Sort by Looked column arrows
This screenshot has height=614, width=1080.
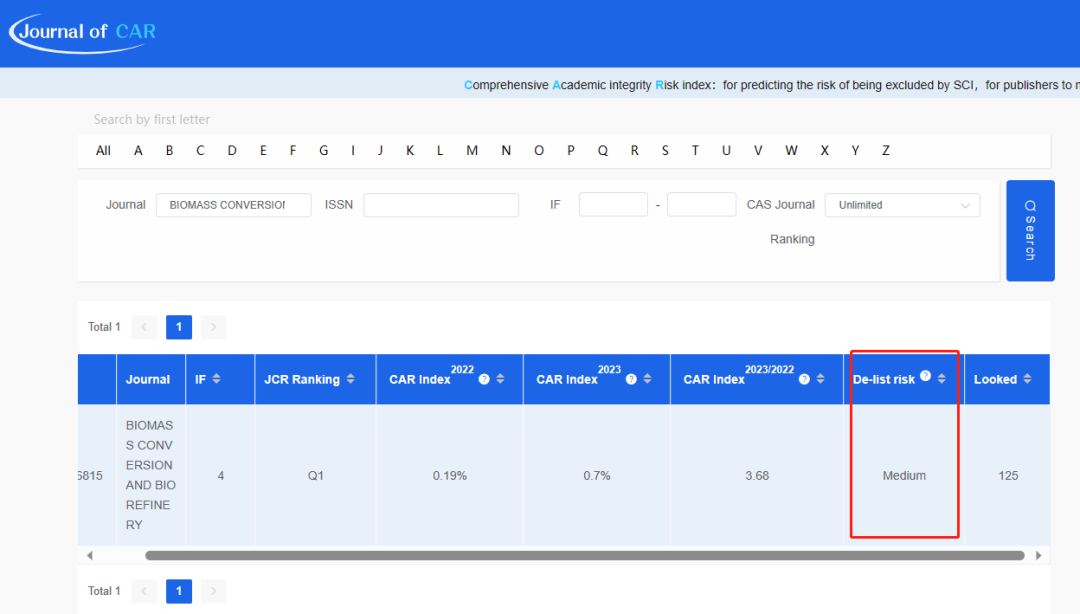click(x=1028, y=378)
